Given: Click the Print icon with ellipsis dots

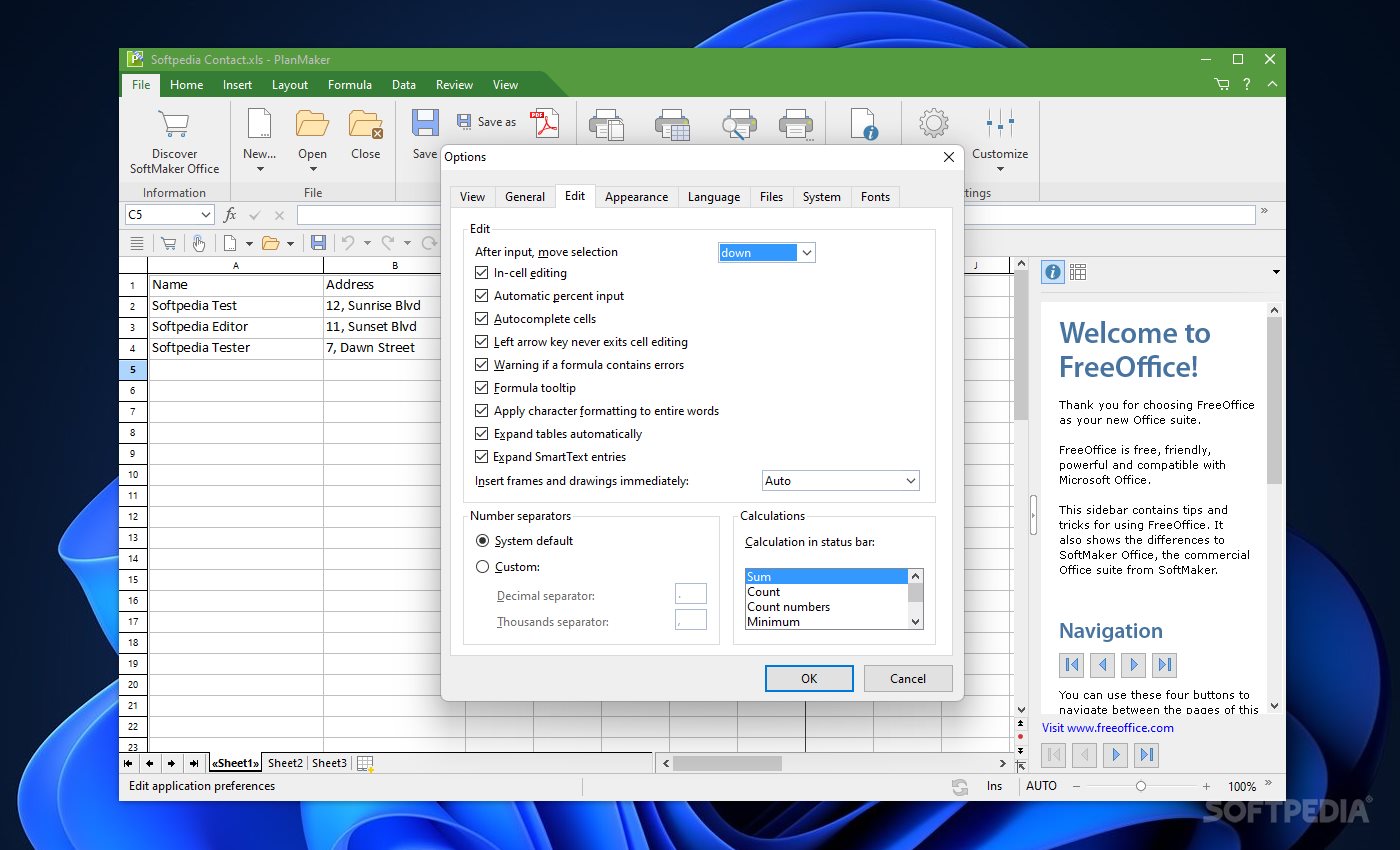Looking at the screenshot, I should pyautogui.click(x=796, y=124).
